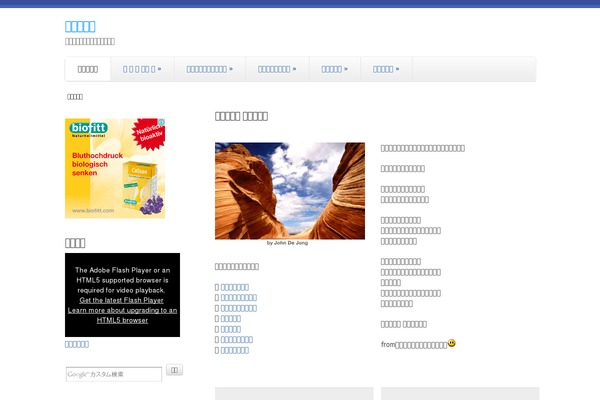Click the red canyon photo by John De Jong
The width and height of the screenshot is (600, 400).
point(290,191)
